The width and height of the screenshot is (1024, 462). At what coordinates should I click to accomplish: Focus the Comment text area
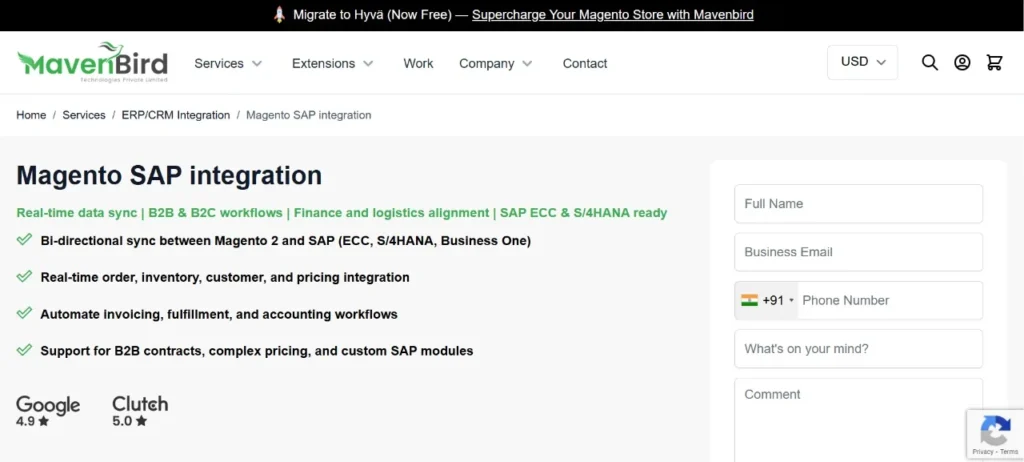click(x=858, y=420)
